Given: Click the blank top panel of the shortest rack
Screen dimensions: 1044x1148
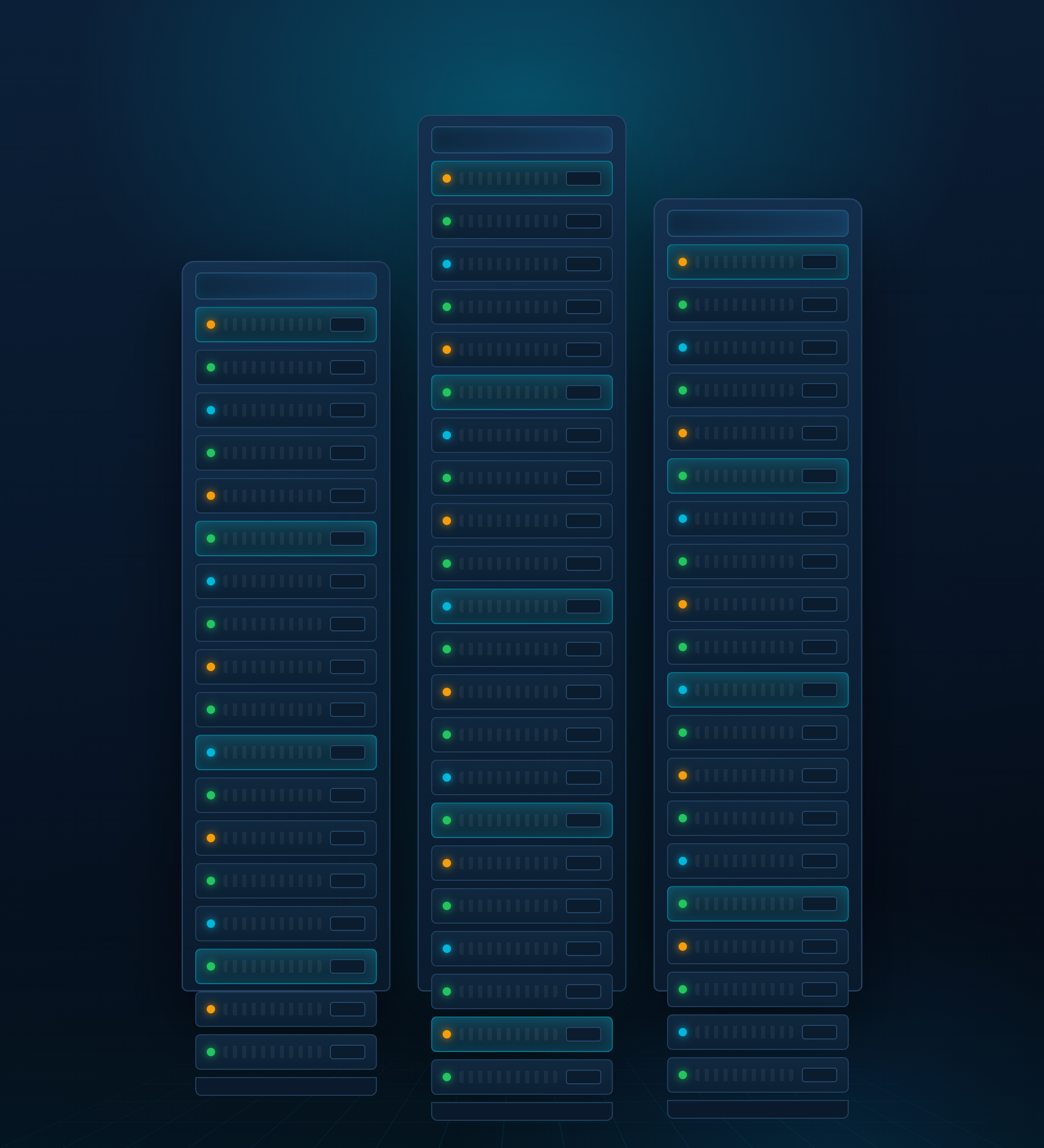Looking at the screenshot, I should click(286, 286).
